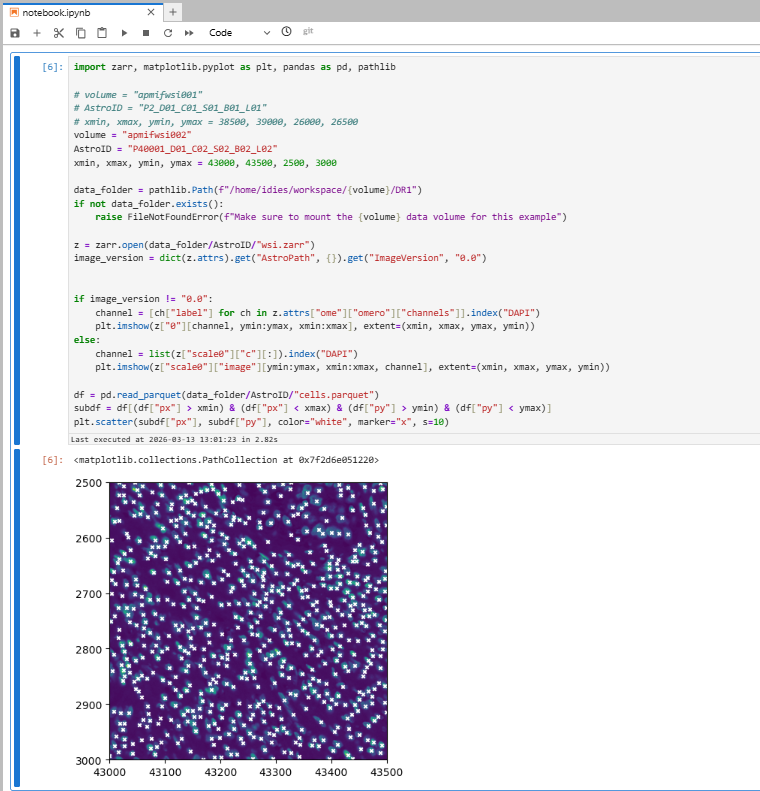The height and width of the screenshot is (791, 760).
Task: Open the Code cell type dropdown
Action: (239, 33)
